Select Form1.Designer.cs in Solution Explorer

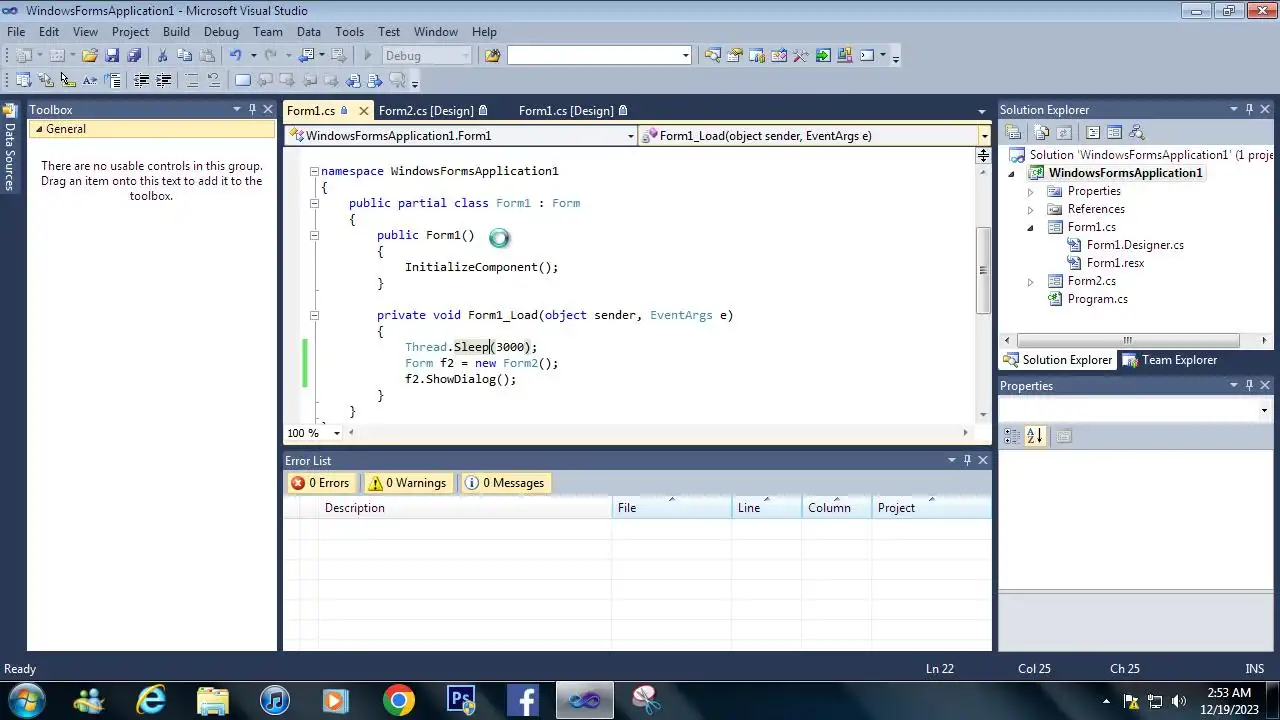pyautogui.click(x=1135, y=245)
